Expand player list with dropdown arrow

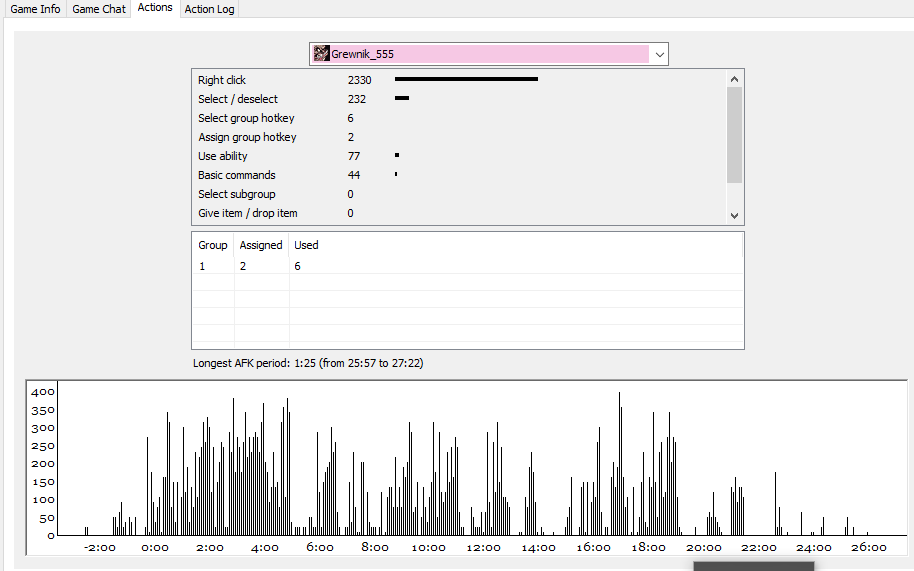[x=659, y=54]
